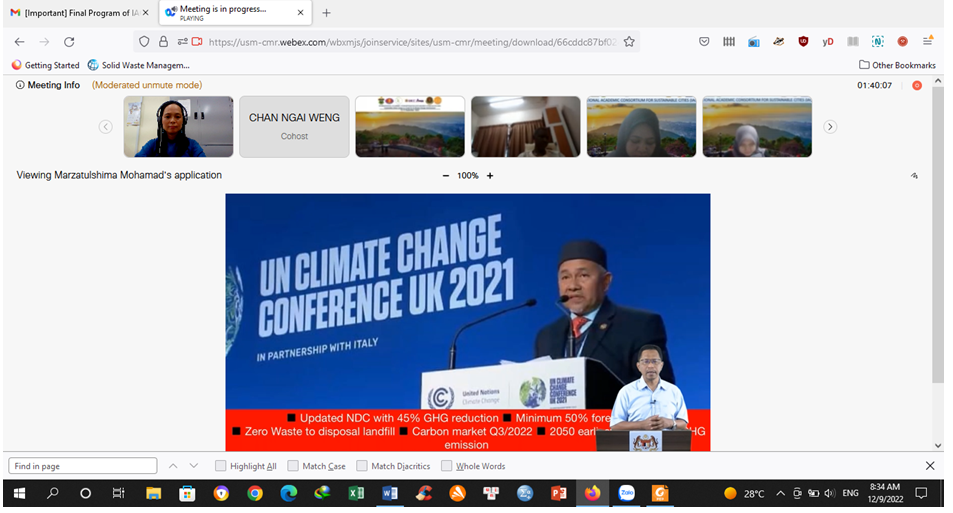Open the Getting Started bookmark
The width and height of the screenshot is (953, 513).
click(46, 65)
